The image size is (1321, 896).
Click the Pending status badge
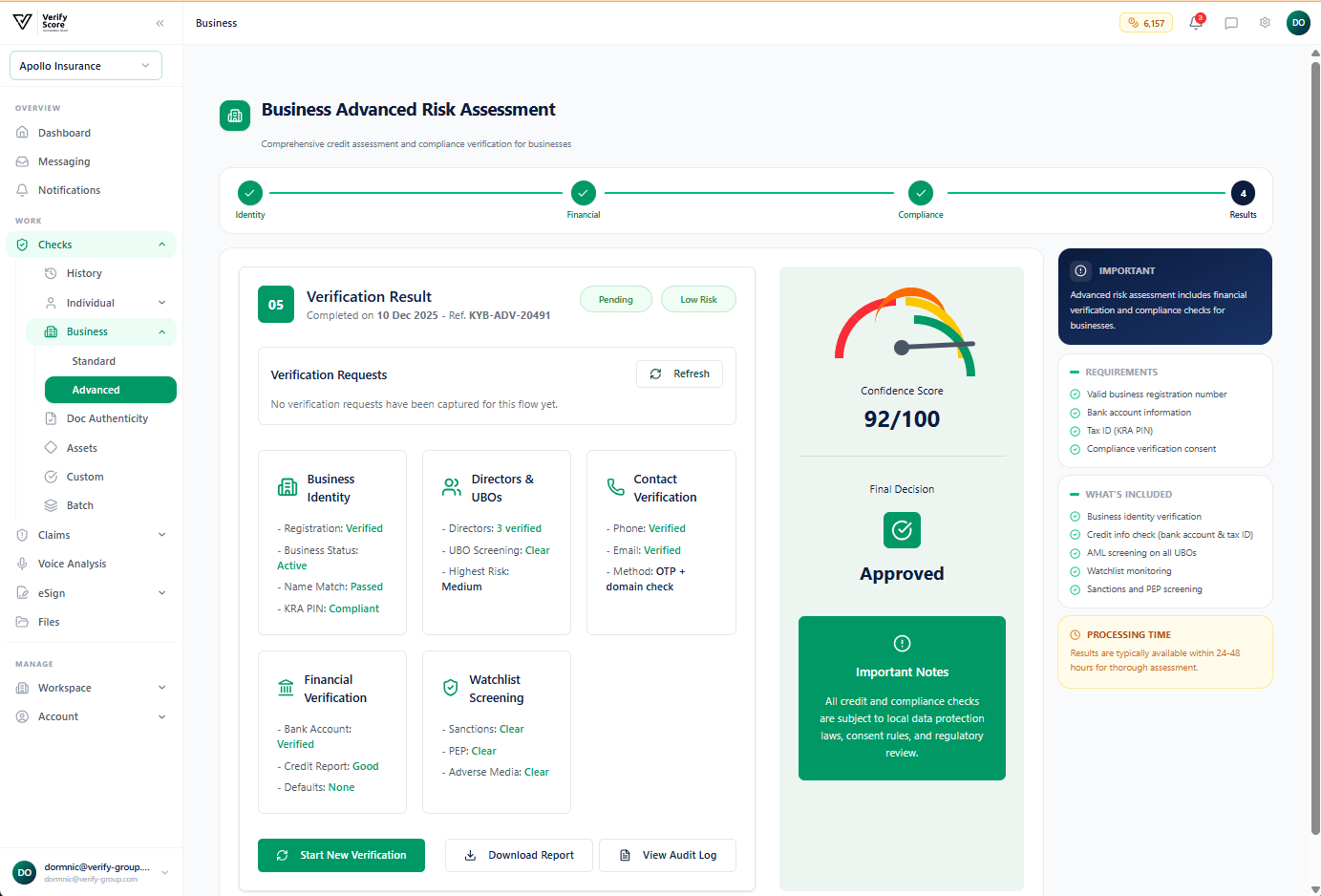(x=616, y=299)
